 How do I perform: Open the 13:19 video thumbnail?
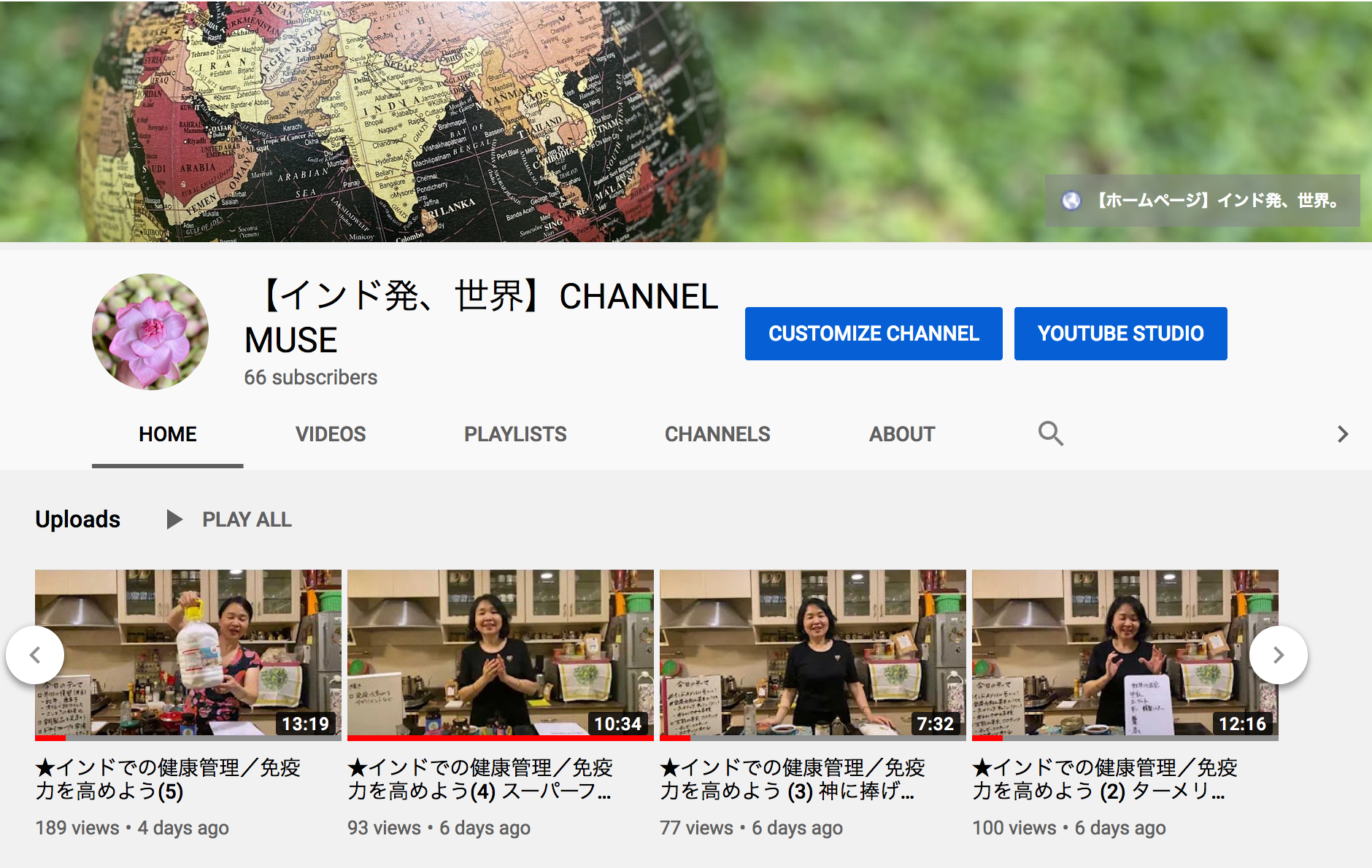click(x=188, y=655)
